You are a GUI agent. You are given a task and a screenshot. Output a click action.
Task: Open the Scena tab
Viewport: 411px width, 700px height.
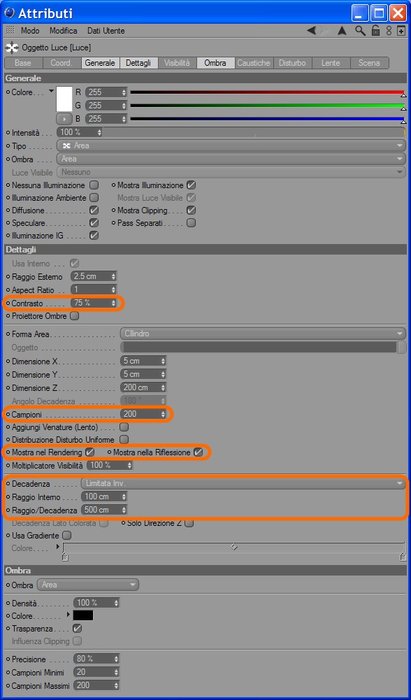tap(369, 63)
